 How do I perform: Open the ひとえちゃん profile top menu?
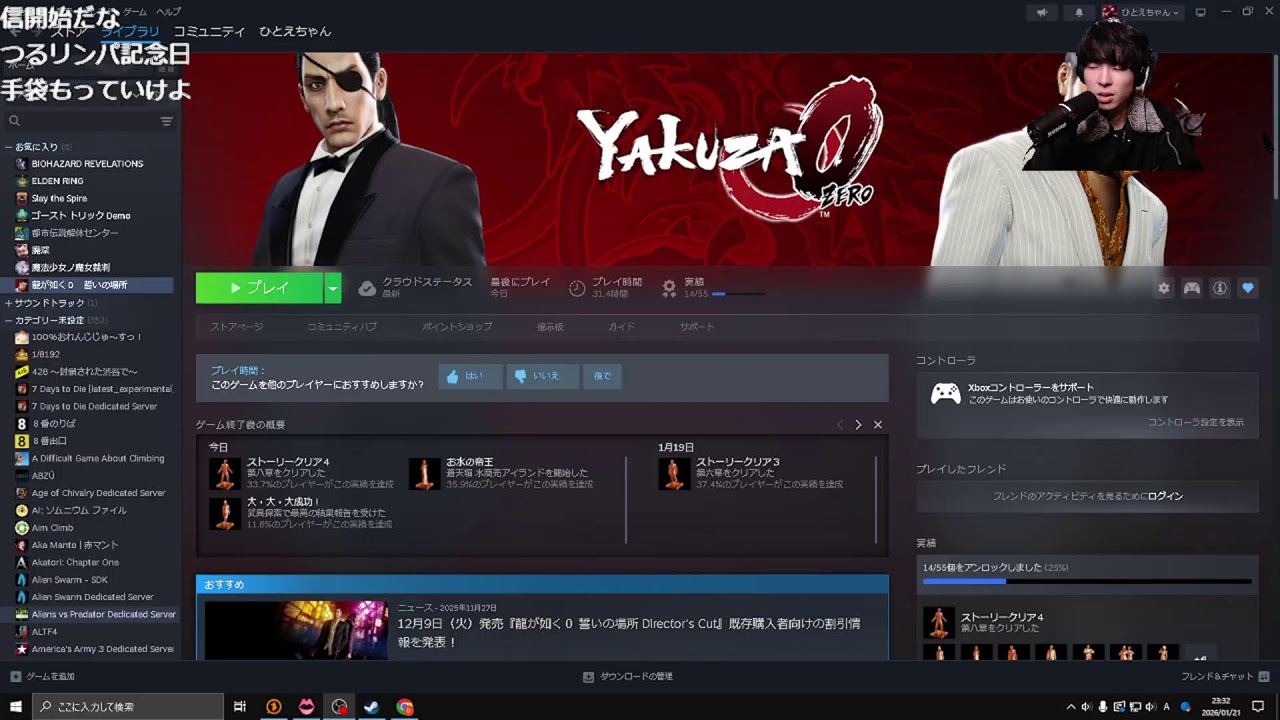point(295,32)
